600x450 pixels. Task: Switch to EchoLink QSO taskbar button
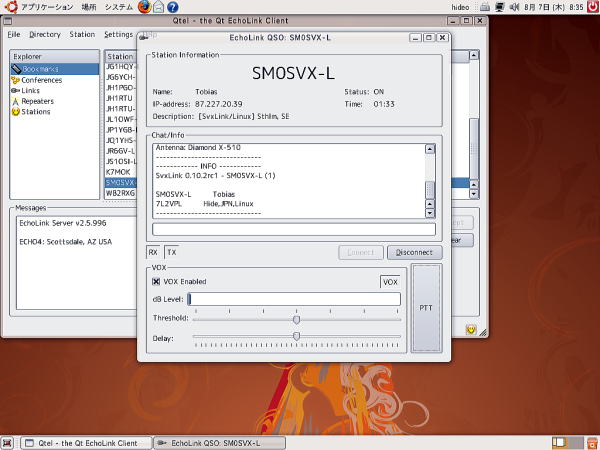[220, 443]
